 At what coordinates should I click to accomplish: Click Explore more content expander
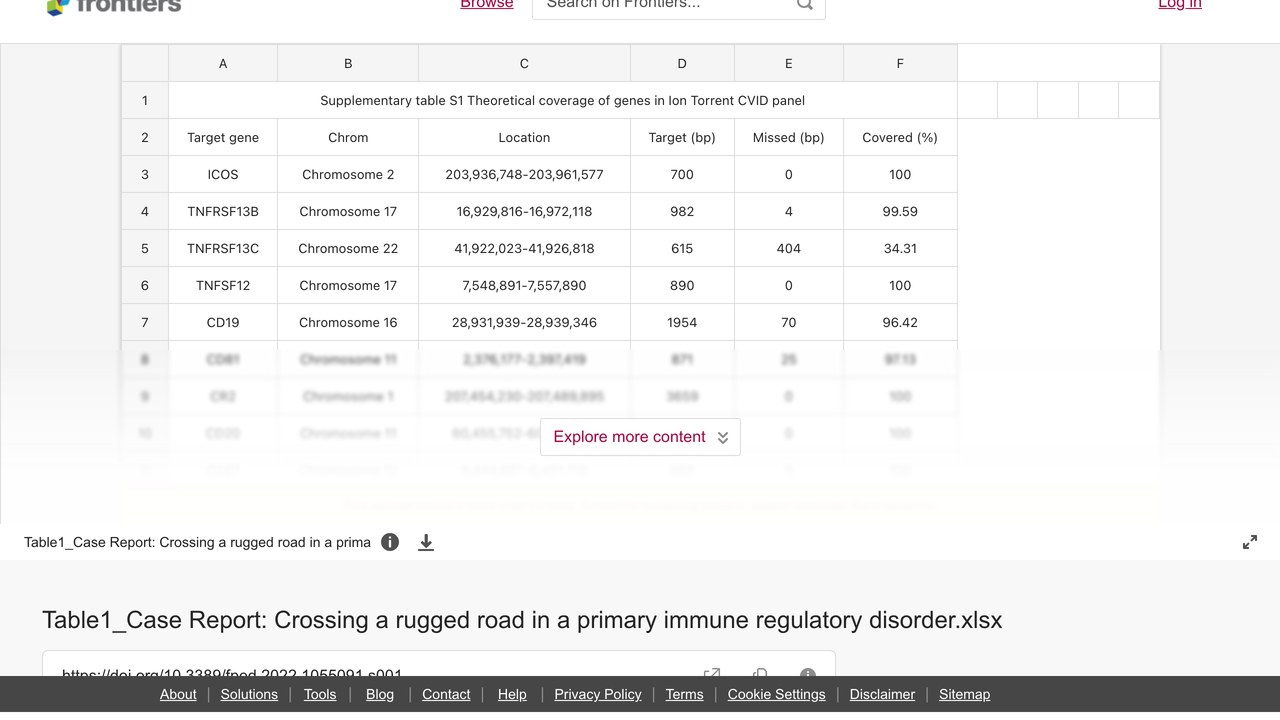pyautogui.click(x=640, y=437)
